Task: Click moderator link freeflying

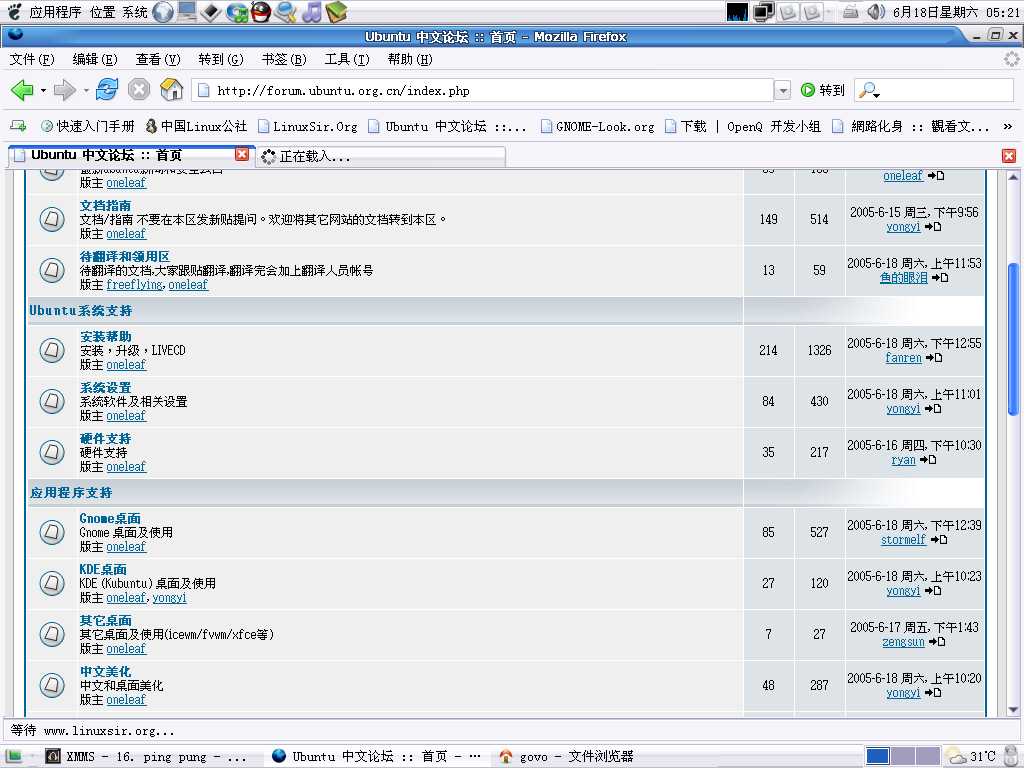Action: coord(135,285)
